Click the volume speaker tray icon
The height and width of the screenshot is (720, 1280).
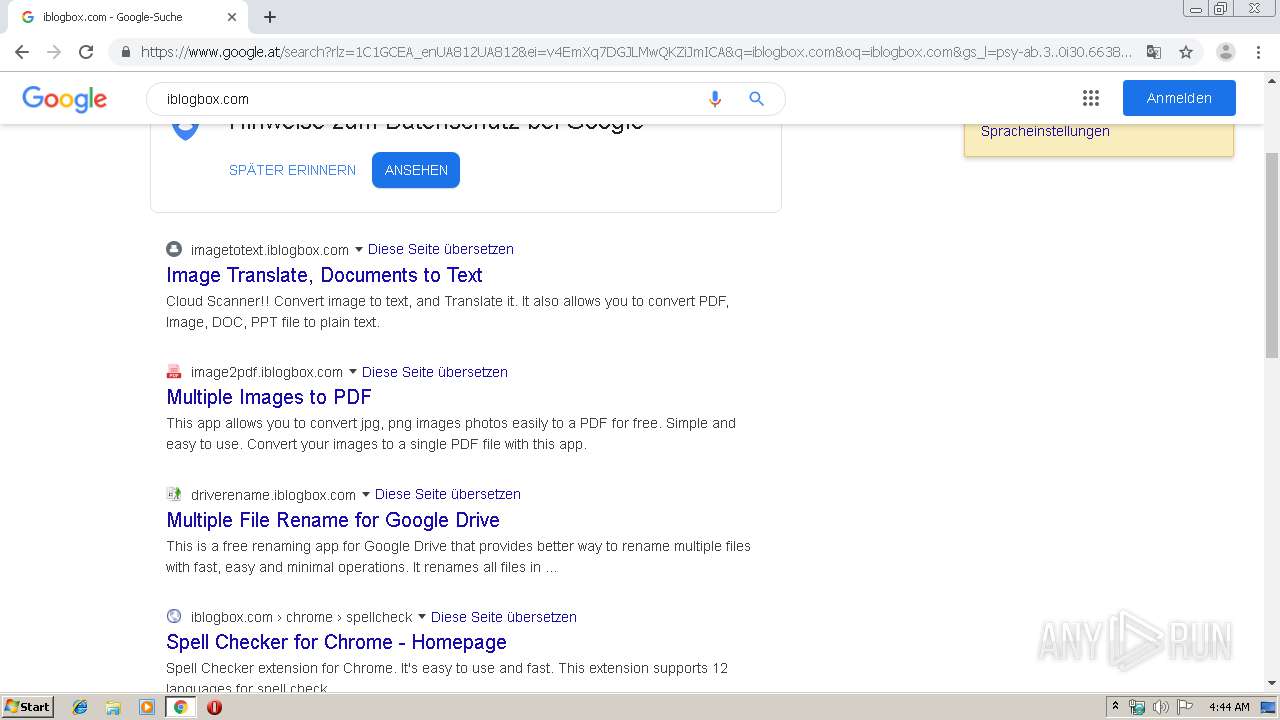coord(1161,707)
